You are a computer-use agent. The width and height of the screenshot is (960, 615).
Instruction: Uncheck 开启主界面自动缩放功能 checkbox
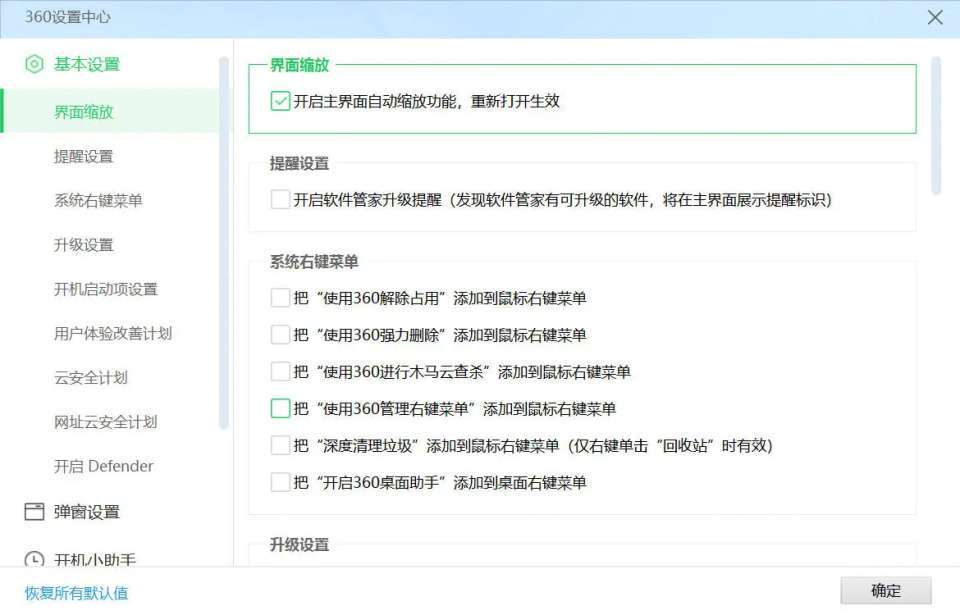pos(280,101)
